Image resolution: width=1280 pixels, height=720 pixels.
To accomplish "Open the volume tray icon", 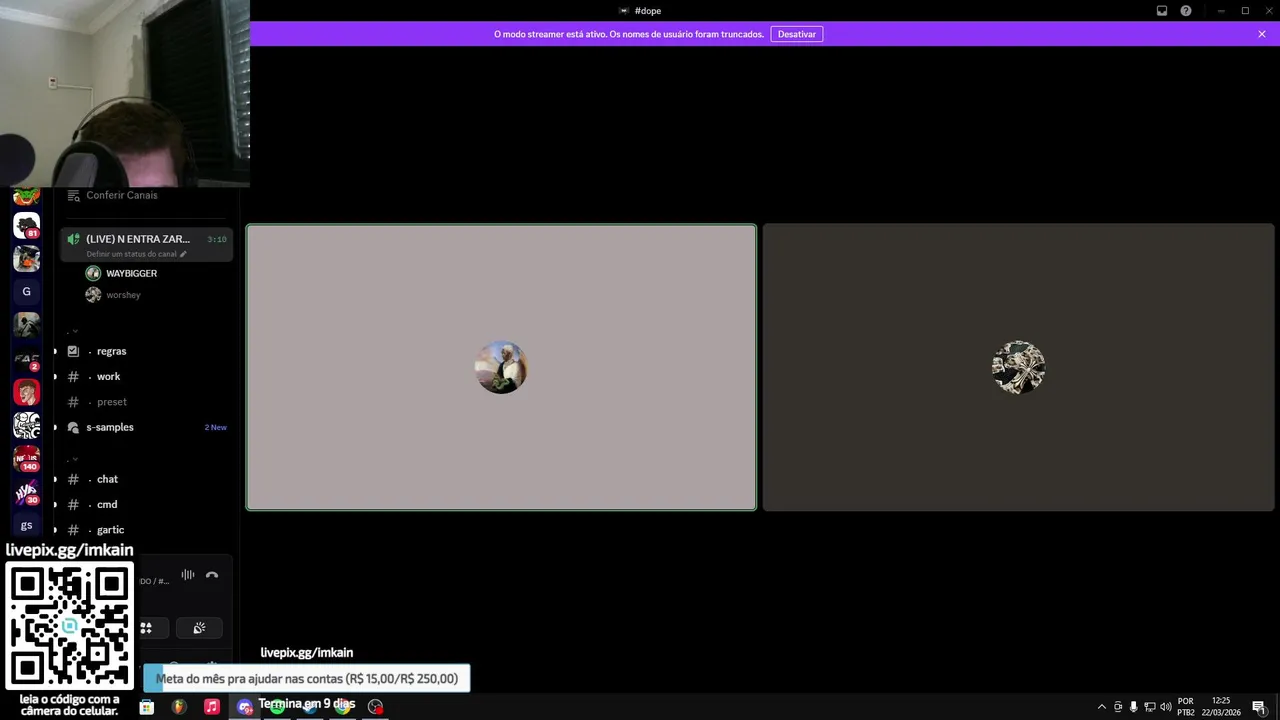I will point(1166,707).
